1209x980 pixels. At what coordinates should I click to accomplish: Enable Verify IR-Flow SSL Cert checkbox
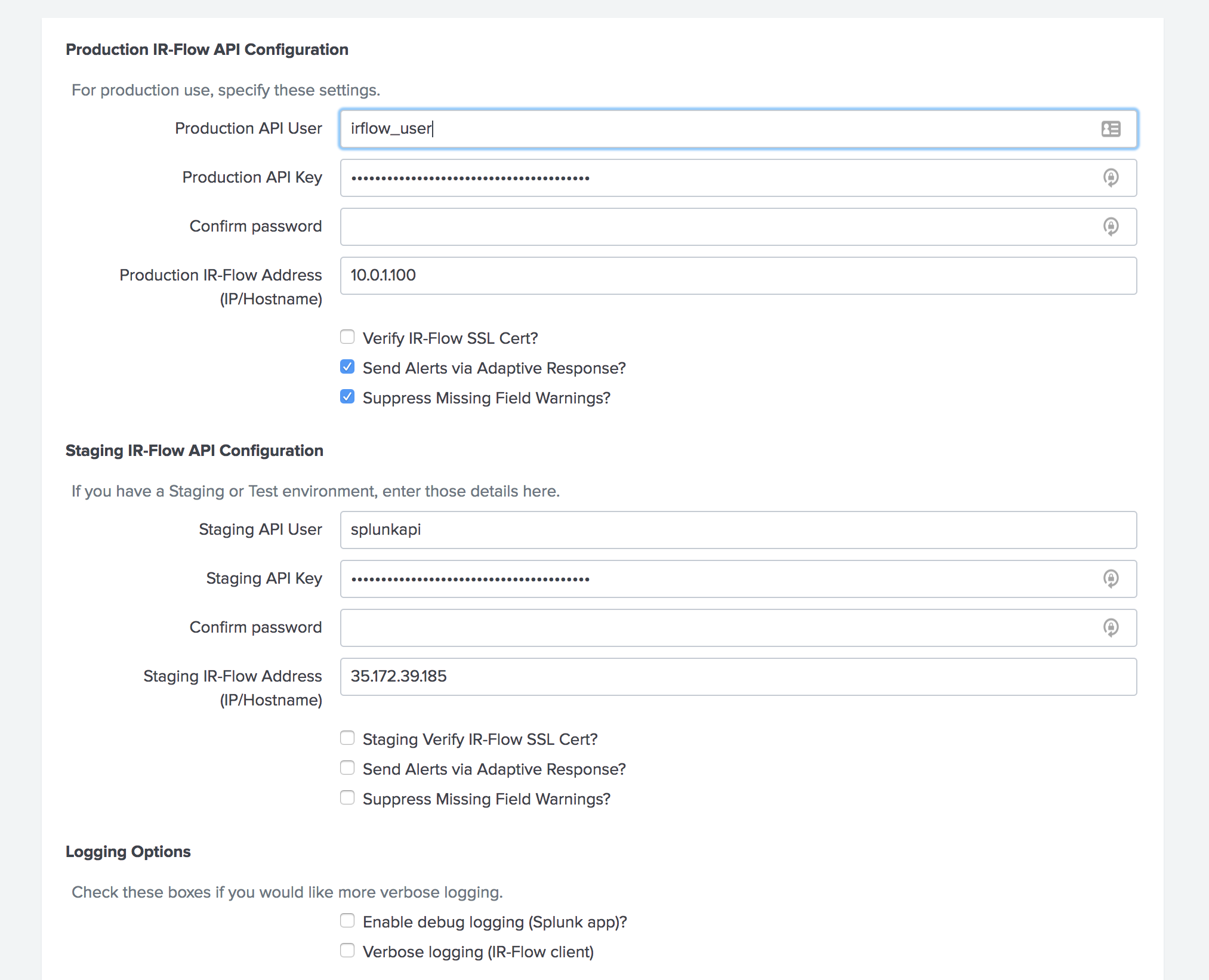[347, 337]
